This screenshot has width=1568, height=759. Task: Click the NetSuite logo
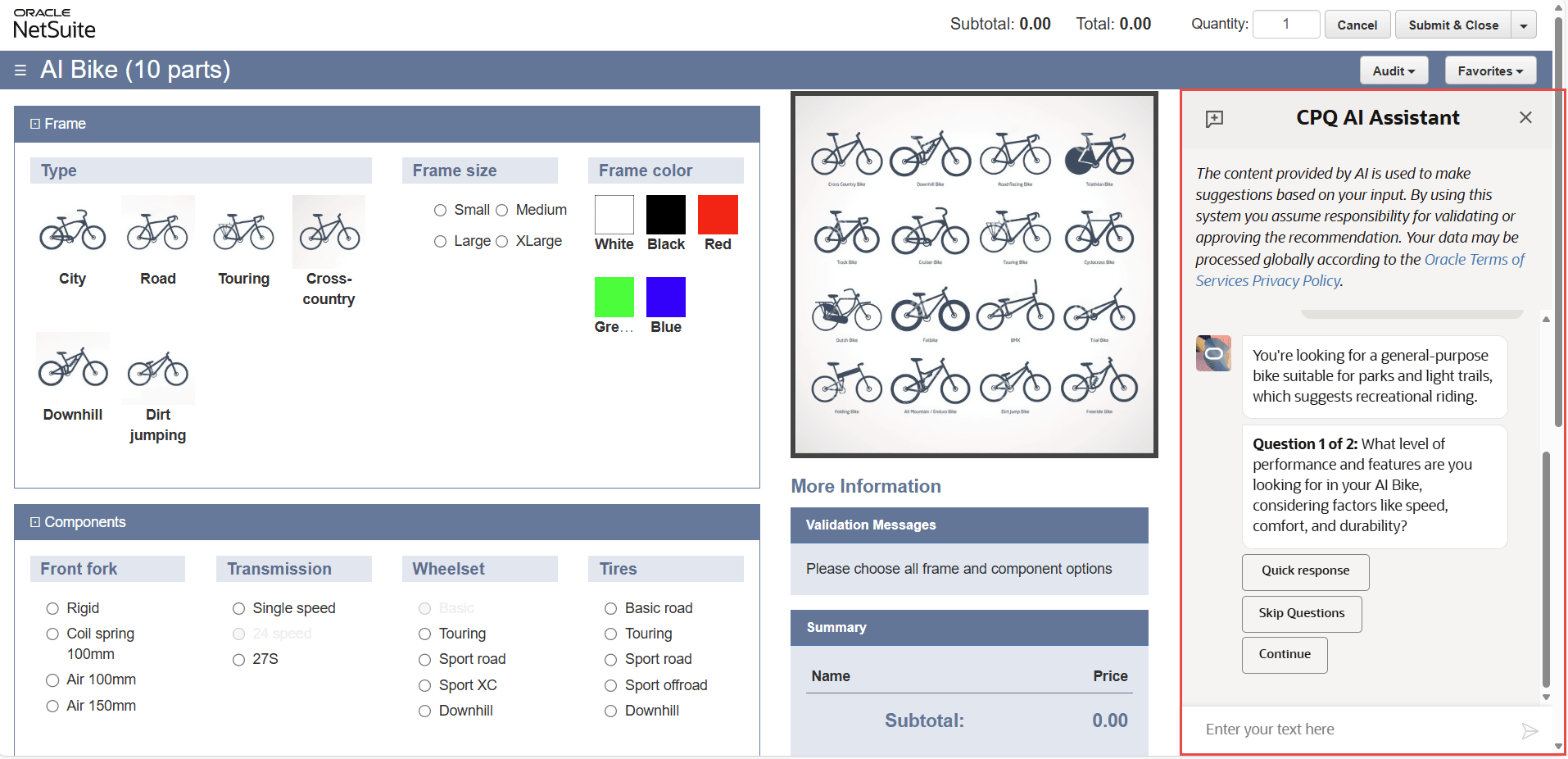tap(54, 24)
